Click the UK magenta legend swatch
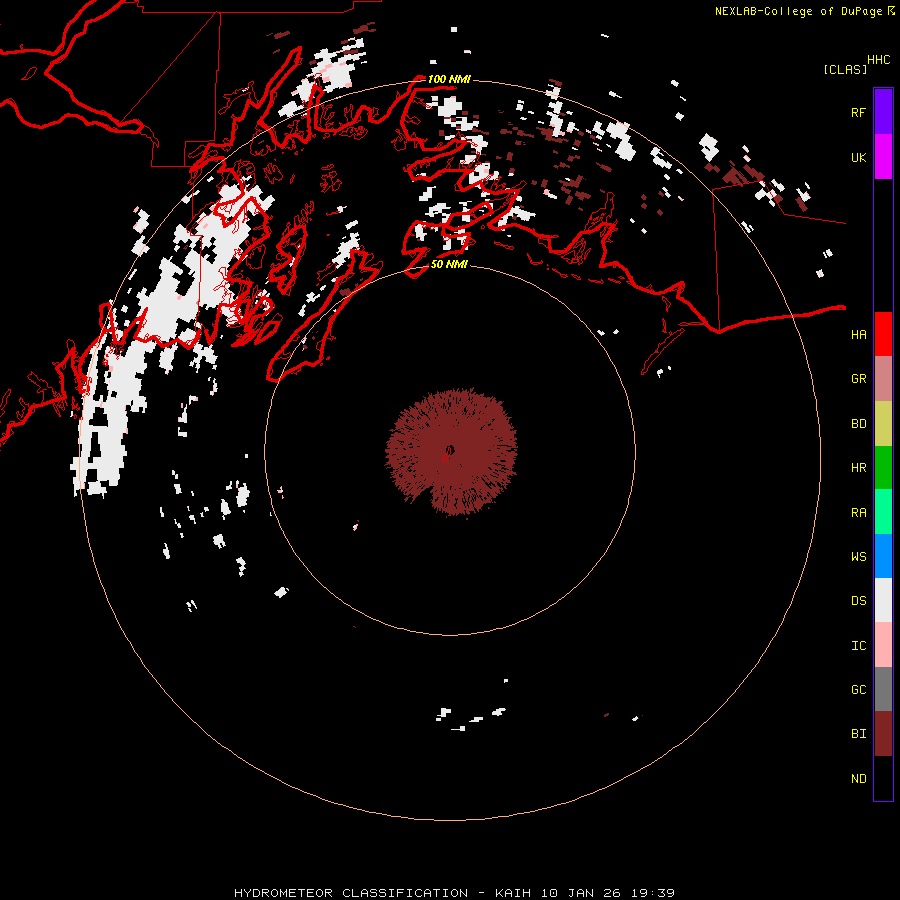This screenshot has height=900, width=900. 883,156
